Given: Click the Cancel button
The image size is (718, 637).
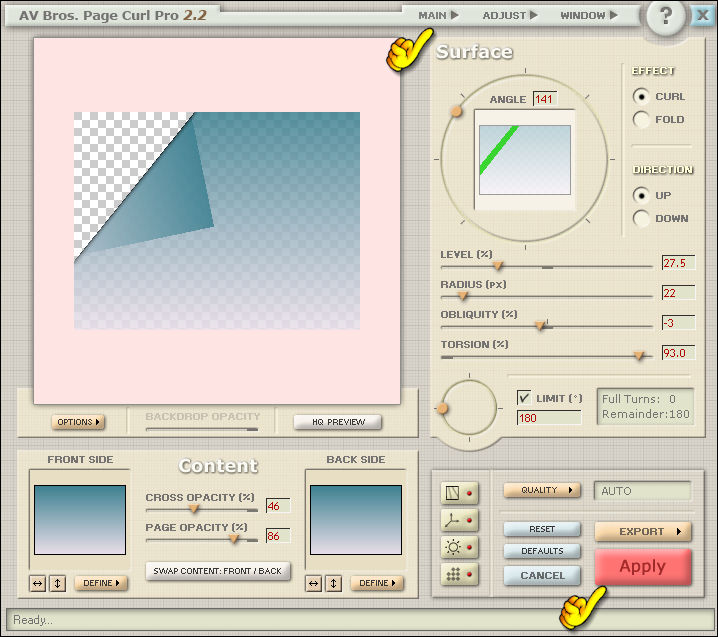Looking at the screenshot, I should coord(542,576).
